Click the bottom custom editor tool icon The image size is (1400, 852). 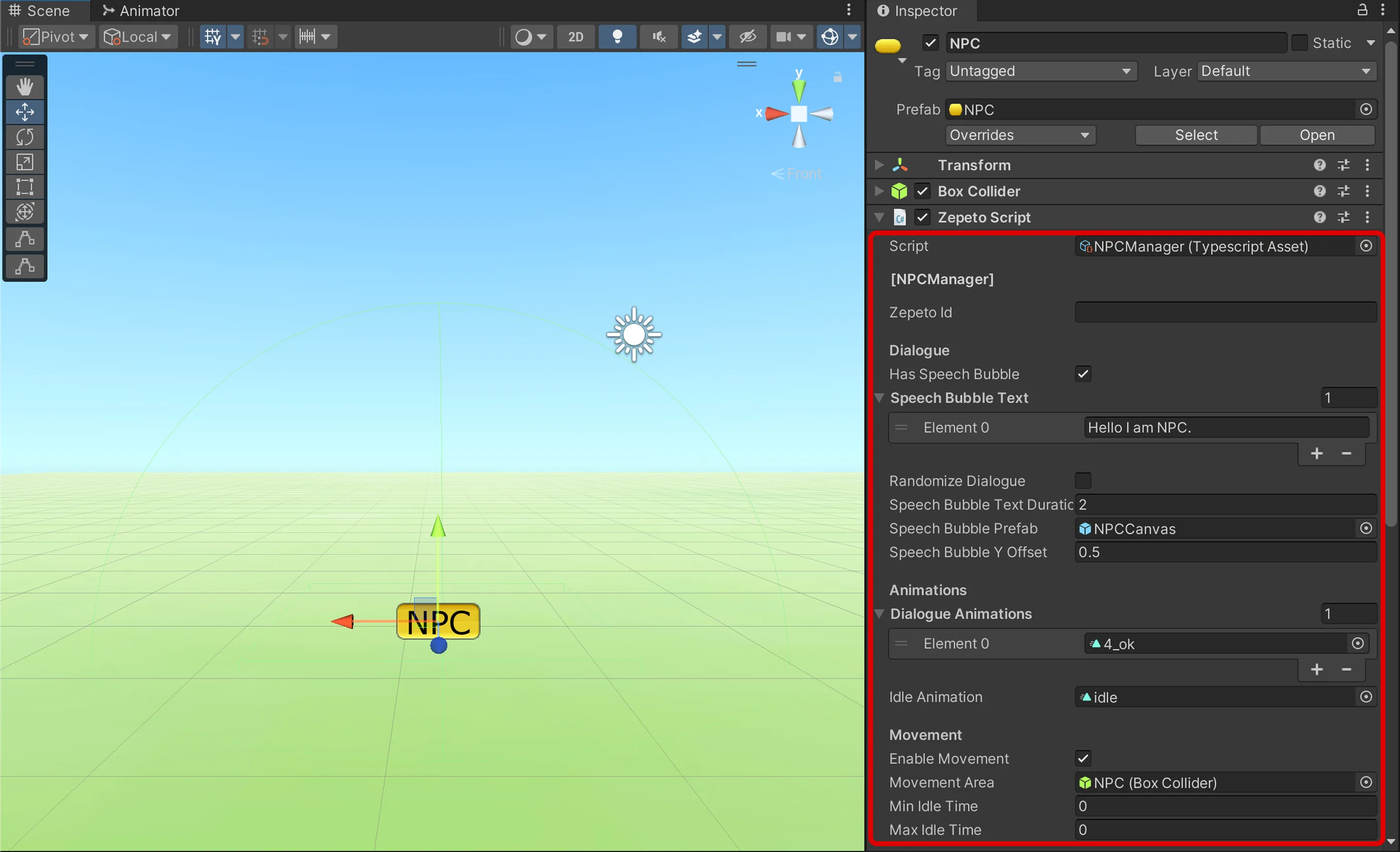24,266
